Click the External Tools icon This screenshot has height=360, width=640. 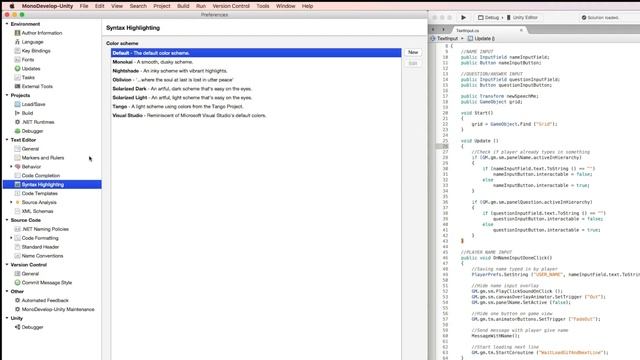coord(17,86)
